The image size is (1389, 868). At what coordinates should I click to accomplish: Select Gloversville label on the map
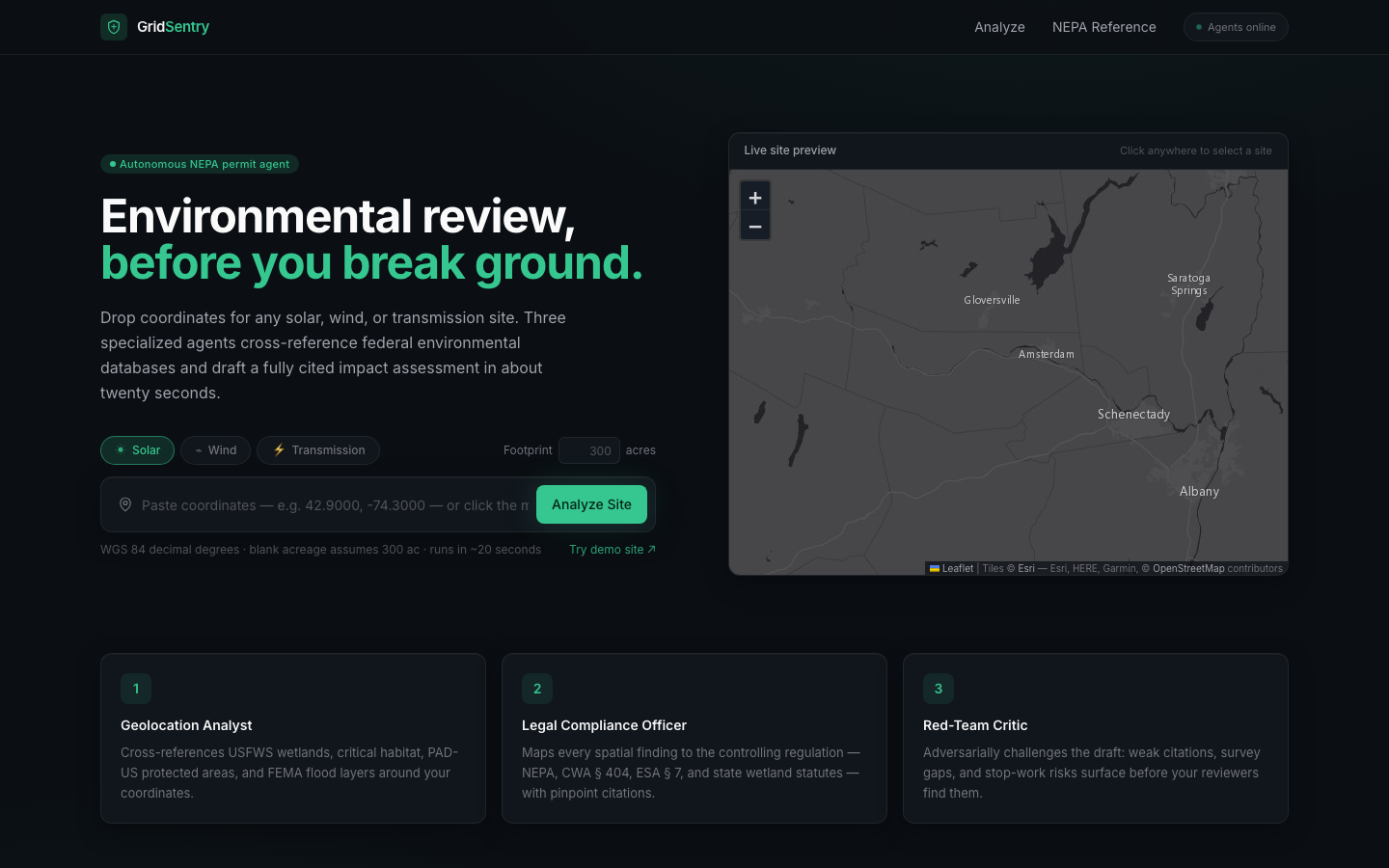click(x=992, y=300)
